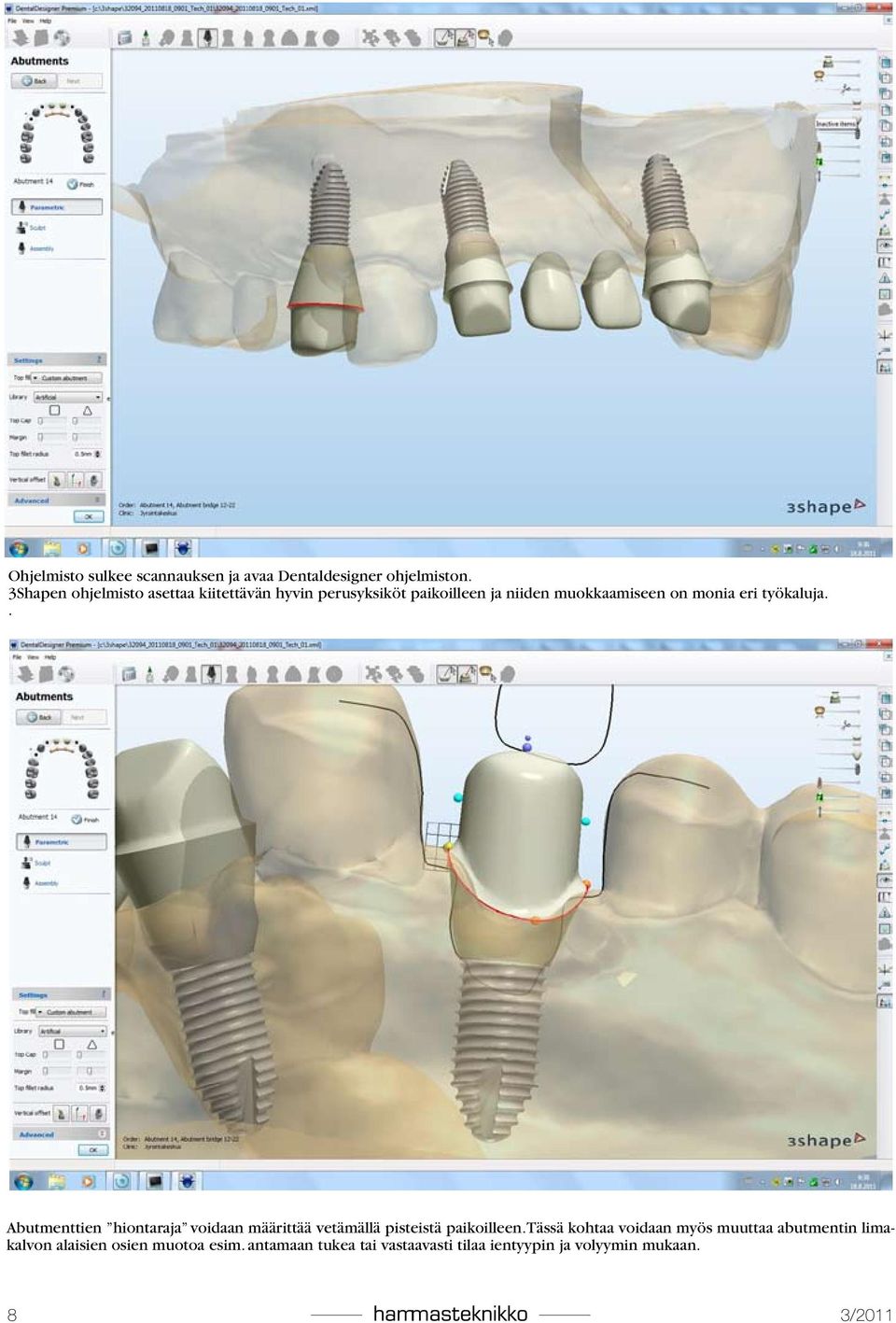
Task: Select Parametric mode in the upper screenshot
Action: 57,207
